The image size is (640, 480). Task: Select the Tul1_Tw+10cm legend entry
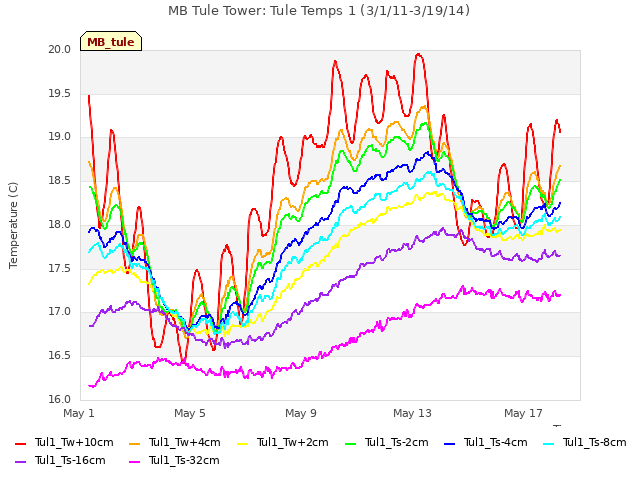coord(64,442)
